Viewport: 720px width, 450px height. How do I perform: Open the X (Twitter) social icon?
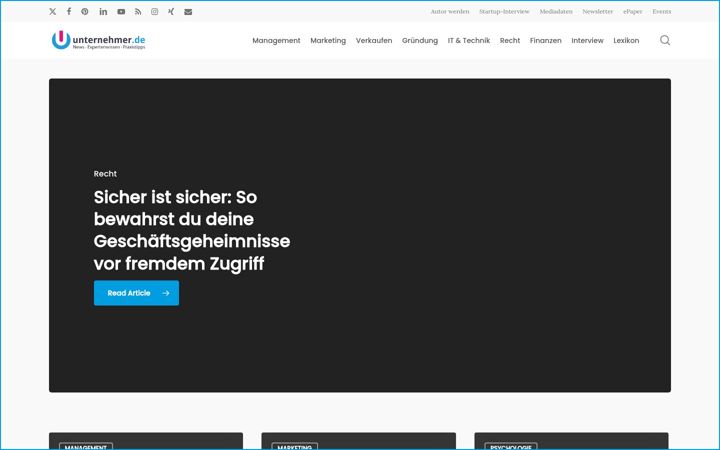[52, 11]
